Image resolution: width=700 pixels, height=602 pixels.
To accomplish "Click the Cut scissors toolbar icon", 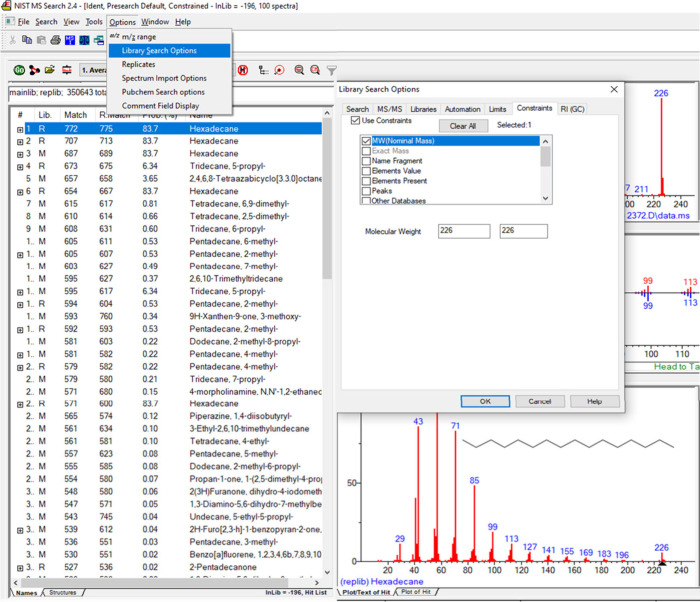I will point(12,40).
